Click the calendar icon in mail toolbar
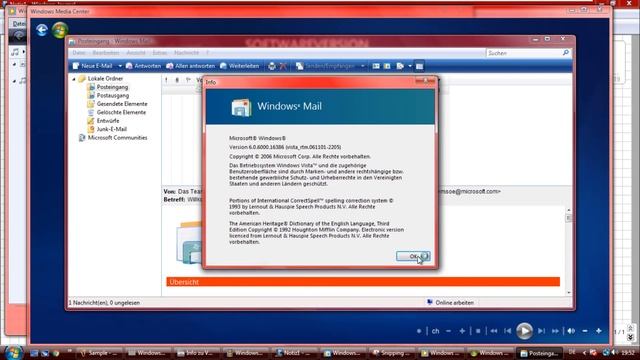 [387, 66]
